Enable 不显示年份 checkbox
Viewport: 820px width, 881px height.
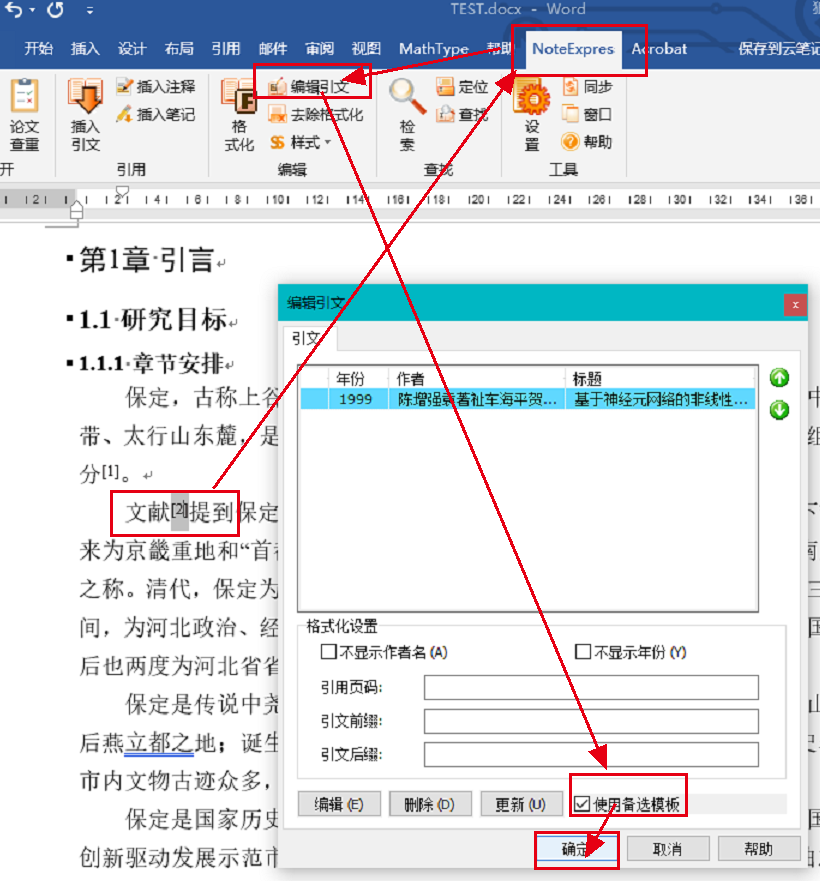(x=583, y=652)
